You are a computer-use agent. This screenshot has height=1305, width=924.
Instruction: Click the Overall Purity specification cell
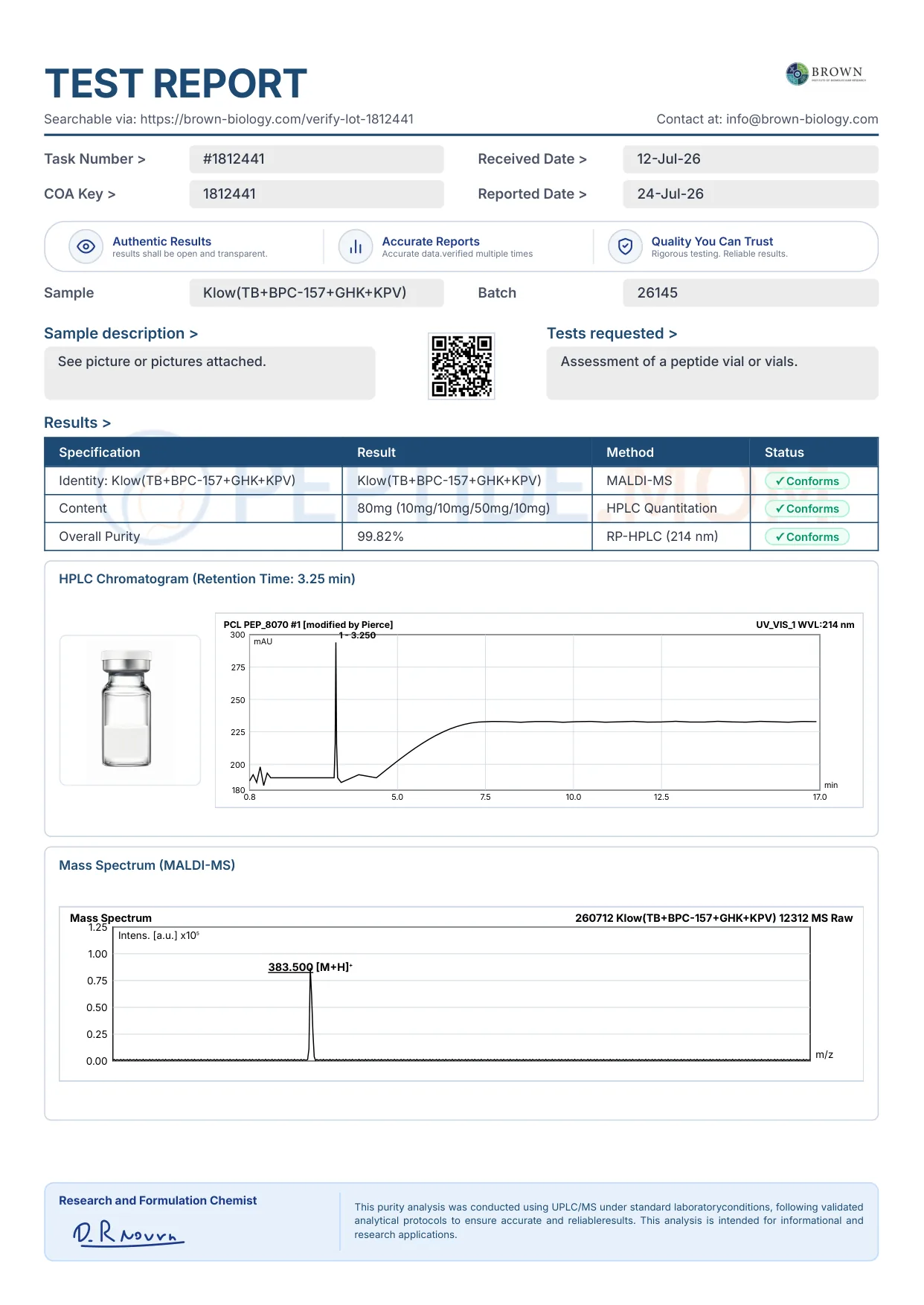pyautogui.click(x=193, y=536)
